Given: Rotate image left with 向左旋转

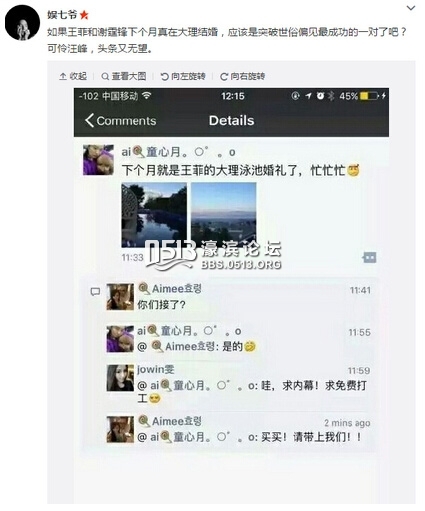Looking at the screenshot, I should click(183, 76).
